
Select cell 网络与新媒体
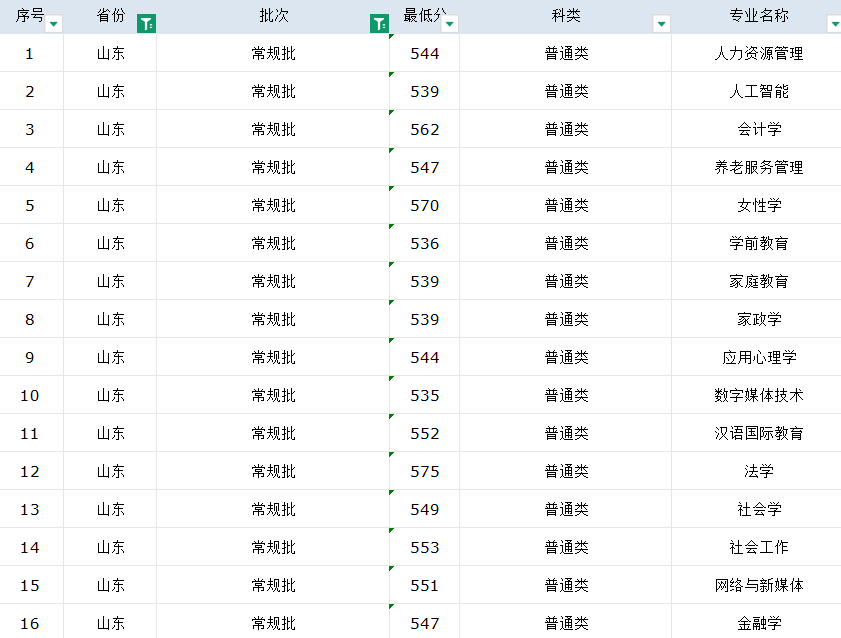(756, 585)
